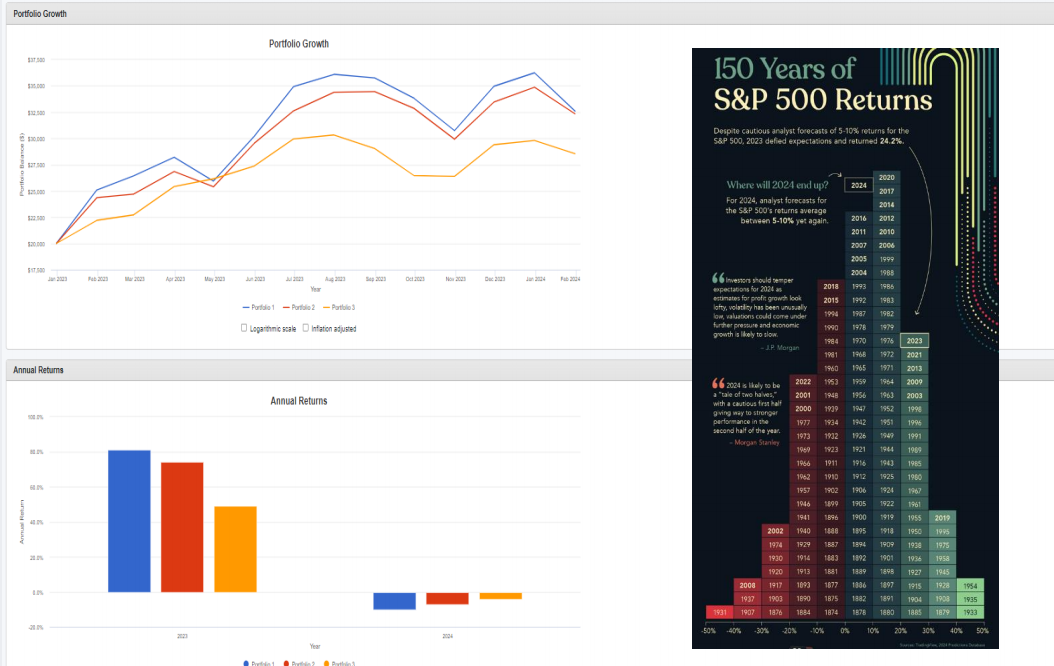Click the 'Where will 2024 end up?' heading

777,185
